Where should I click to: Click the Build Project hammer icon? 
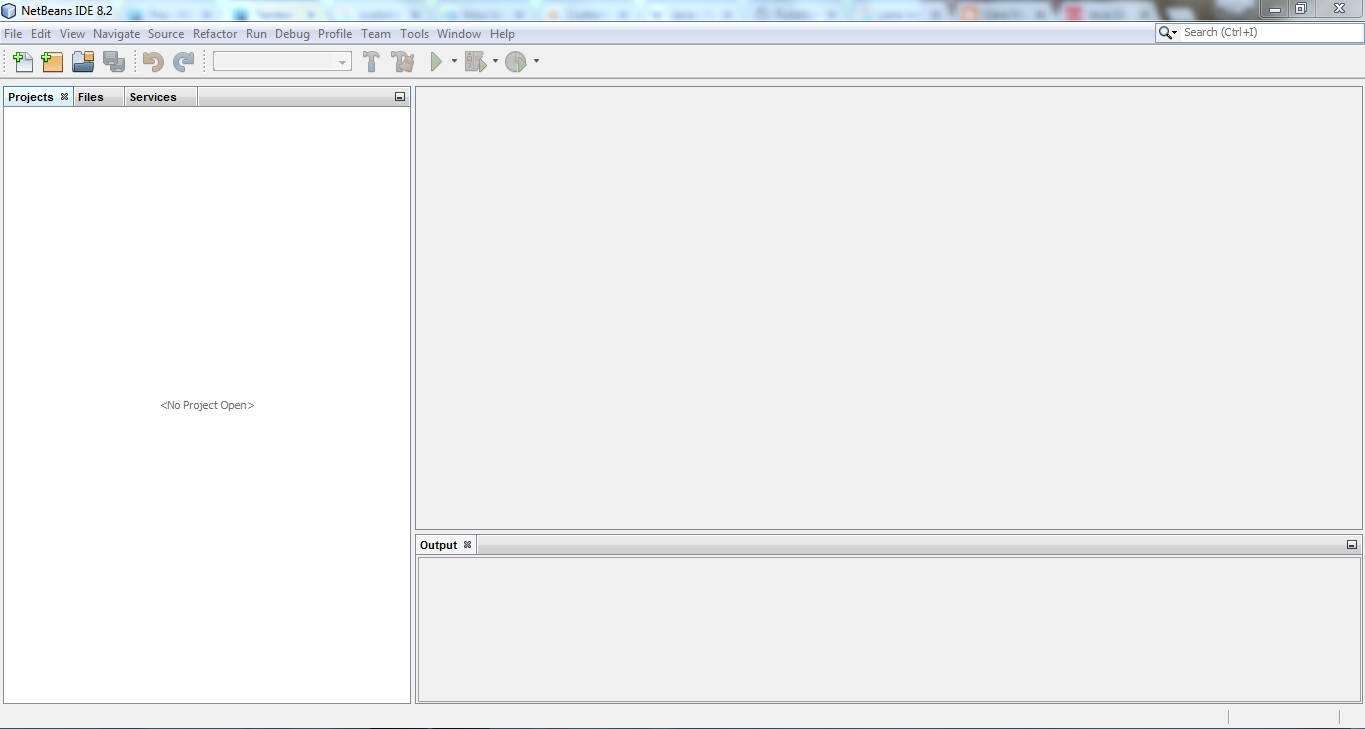click(371, 62)
